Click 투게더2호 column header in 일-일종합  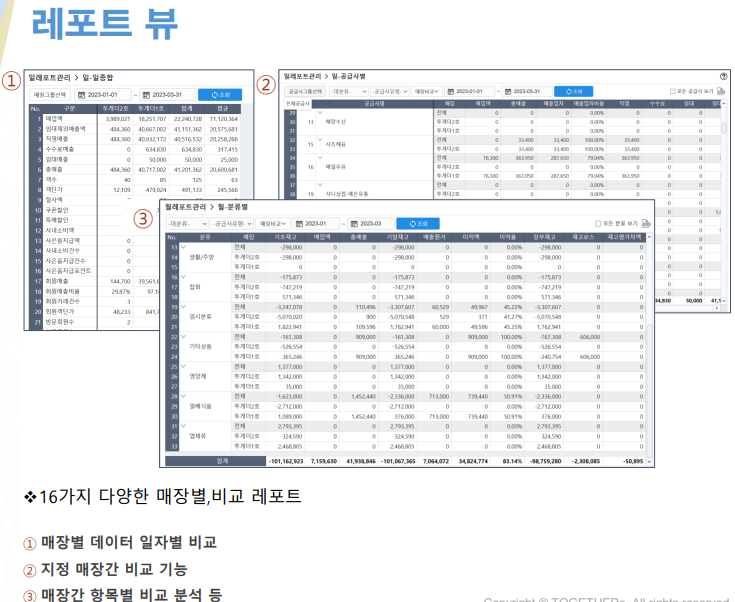115,109
